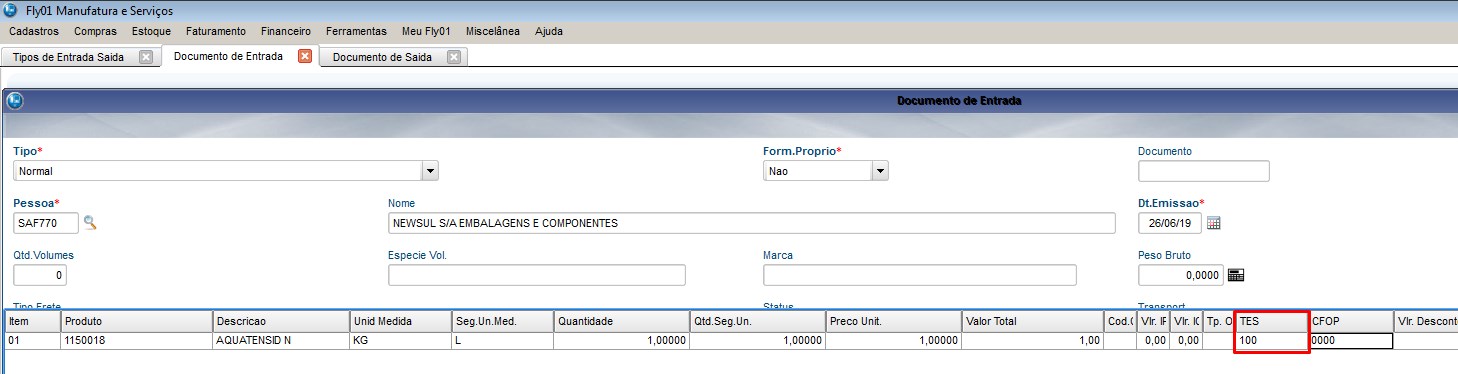The height and width of the screenshot is (374, 1458).
Task: Switch to Tipos de Entrada Saida tab
Action: pos(68,57)
